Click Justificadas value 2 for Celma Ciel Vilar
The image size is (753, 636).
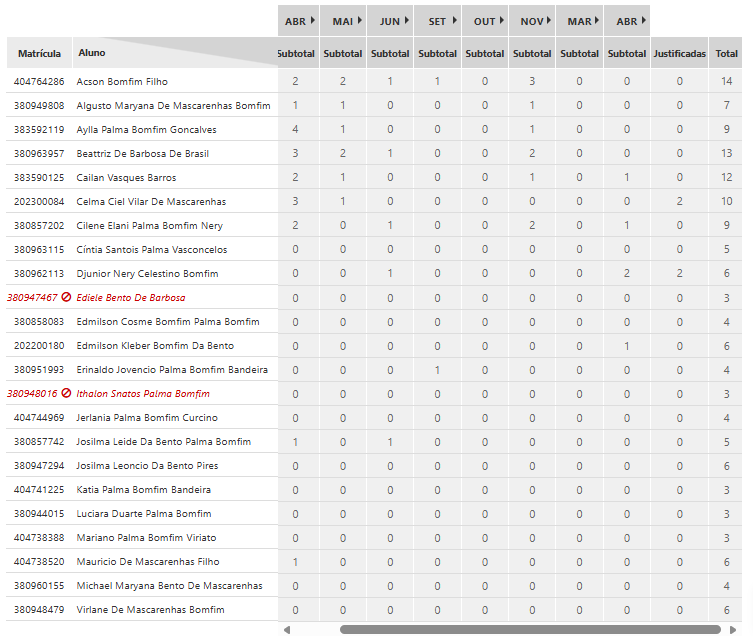680,202
